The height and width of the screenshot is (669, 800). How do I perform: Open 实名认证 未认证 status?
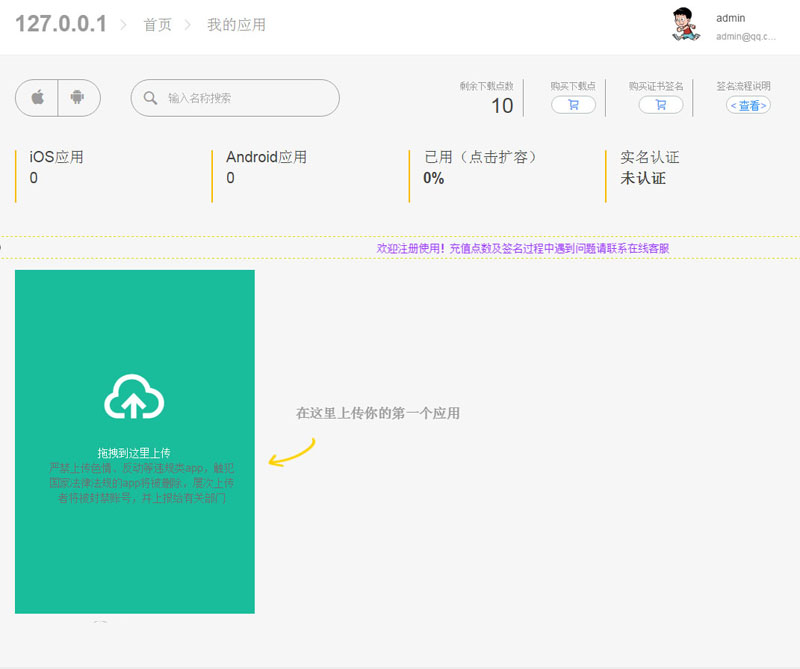649,168
